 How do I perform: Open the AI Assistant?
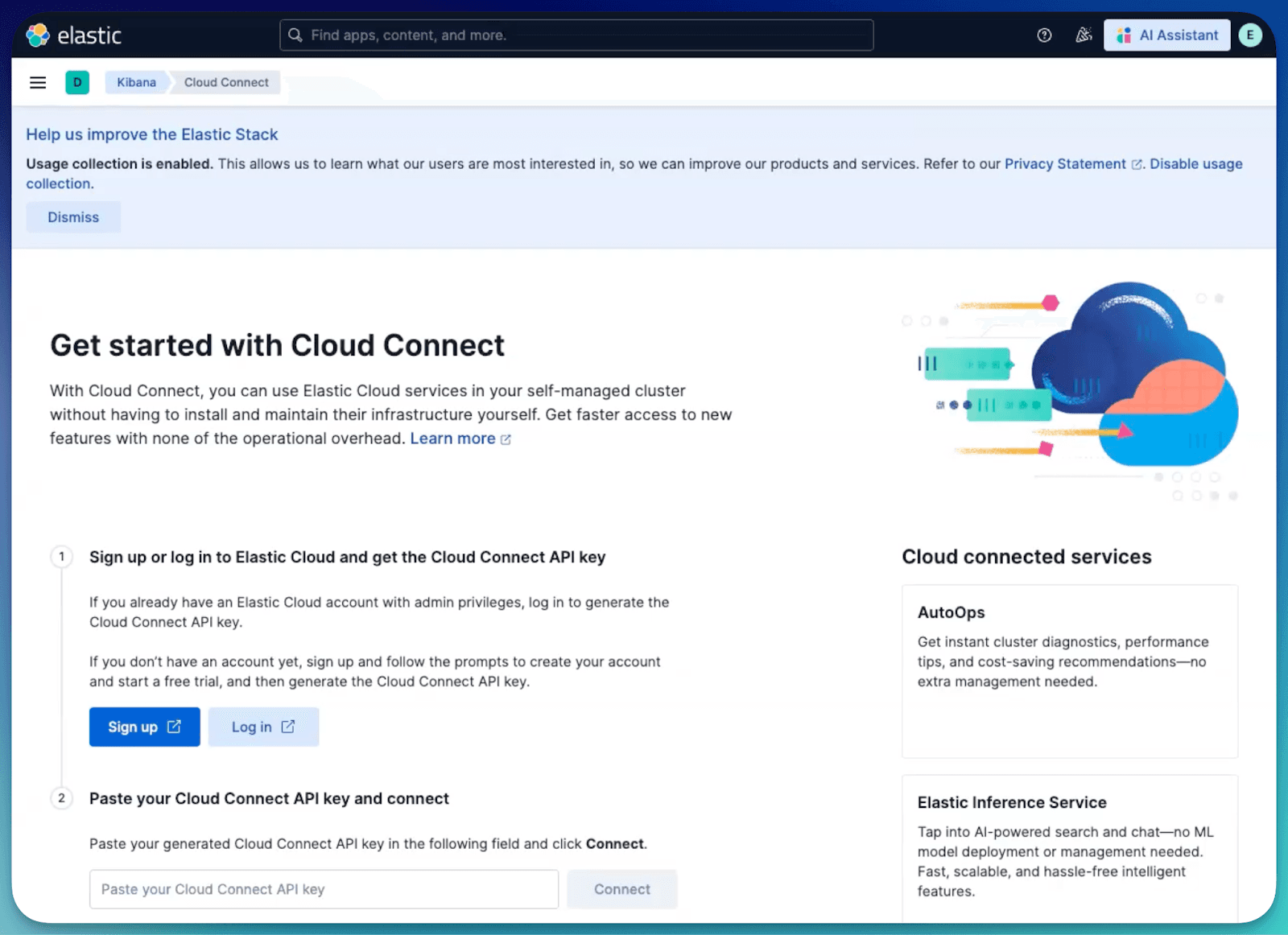tap(1166, 35)
